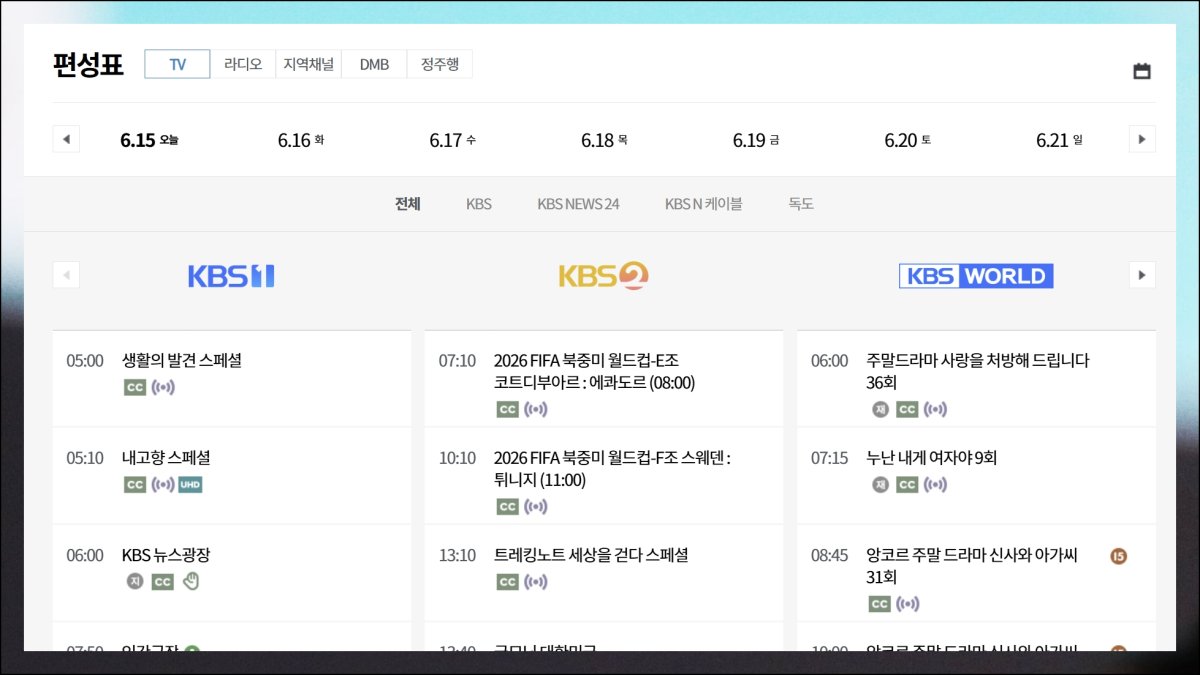
Task: Click audio description icon under 신사와 아가씨 31회
Action: [908, 604]
